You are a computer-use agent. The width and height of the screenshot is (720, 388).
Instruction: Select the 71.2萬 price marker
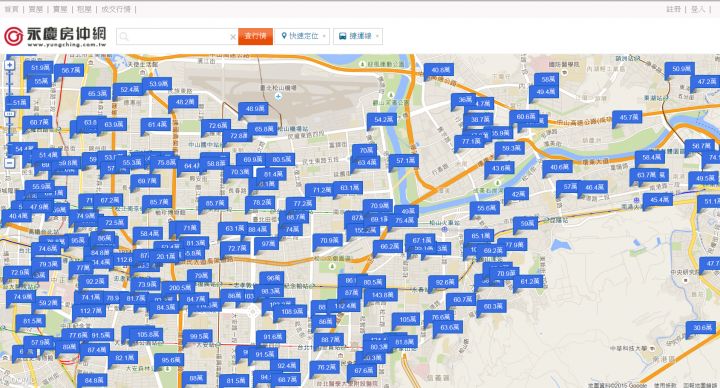pyautogui.click(x=321, y=190)
